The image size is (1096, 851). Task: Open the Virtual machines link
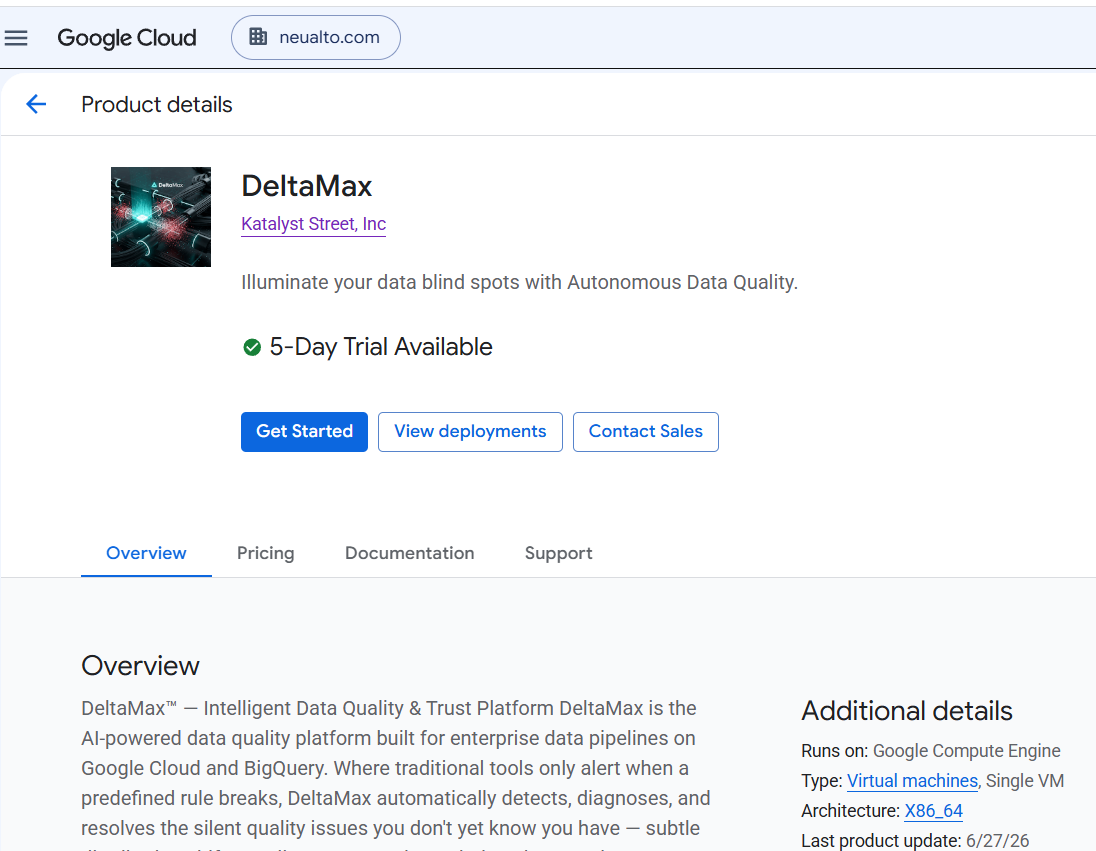coord(912,780)
